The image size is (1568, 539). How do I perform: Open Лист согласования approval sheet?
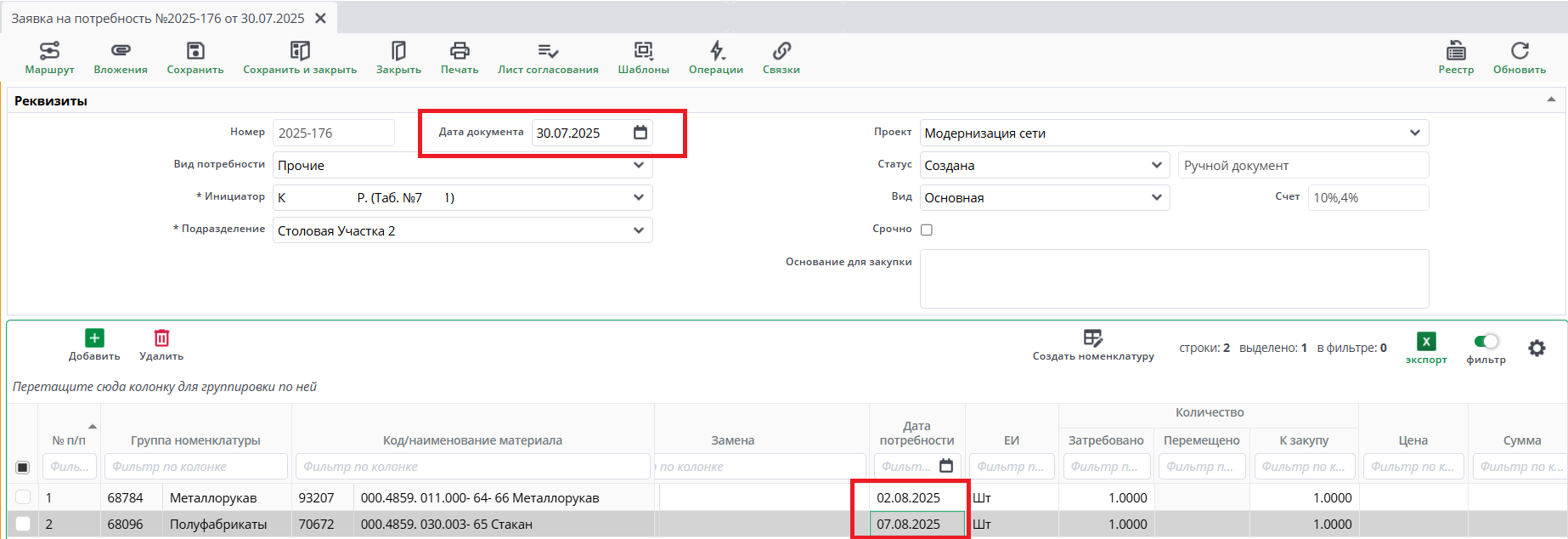tap(548, 51)
